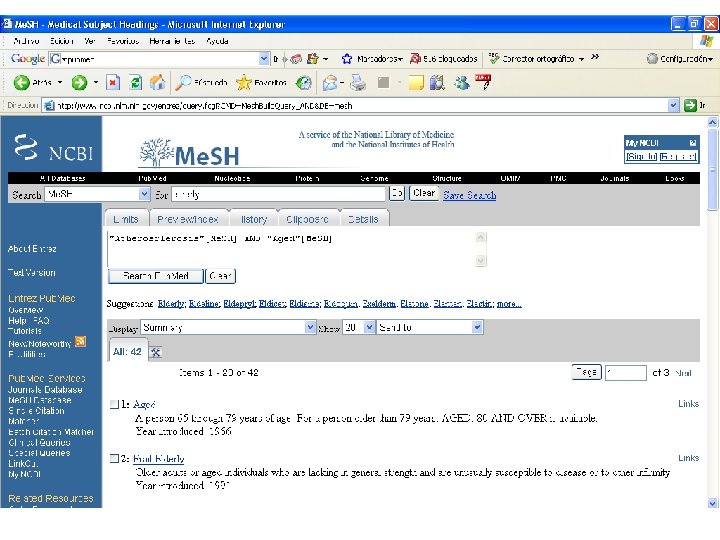Image resolution: width=720 pixels, height=540 pixels.
Task: Open the Ayuda menu
Action: (x=217, y=41)
